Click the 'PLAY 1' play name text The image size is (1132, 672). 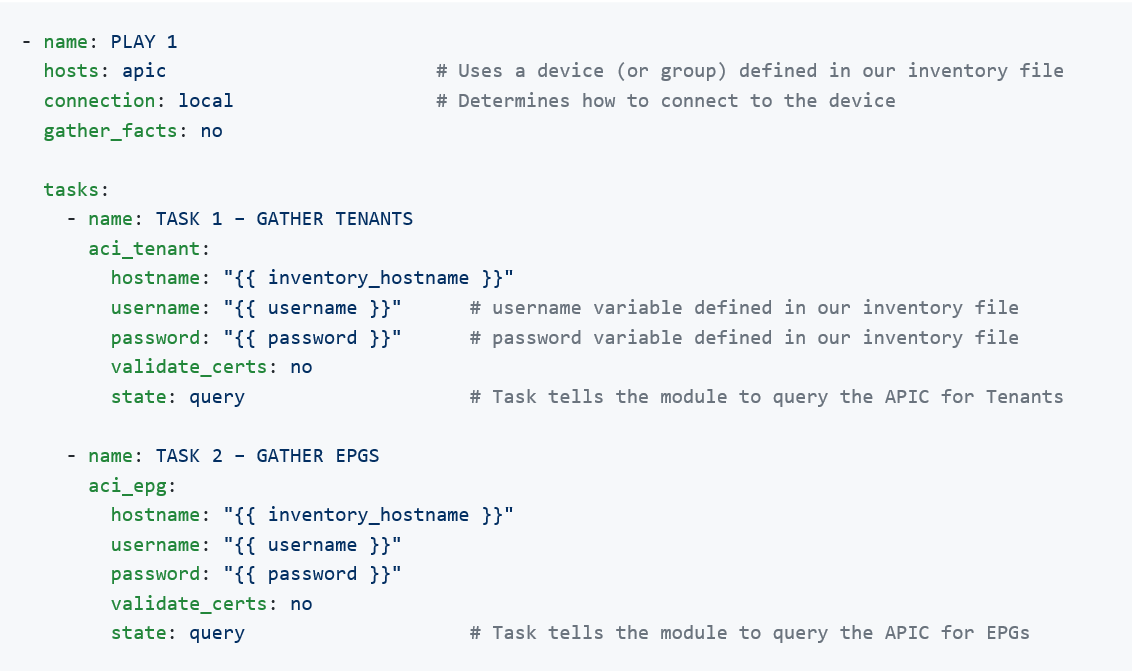[x=144, y=42]
